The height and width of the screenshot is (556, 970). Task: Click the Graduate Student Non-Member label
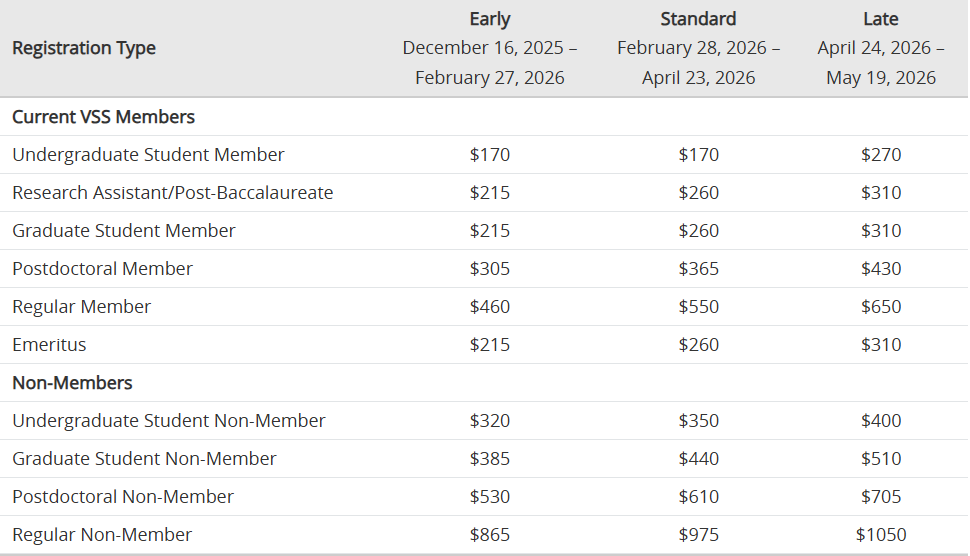coord(144,459)
